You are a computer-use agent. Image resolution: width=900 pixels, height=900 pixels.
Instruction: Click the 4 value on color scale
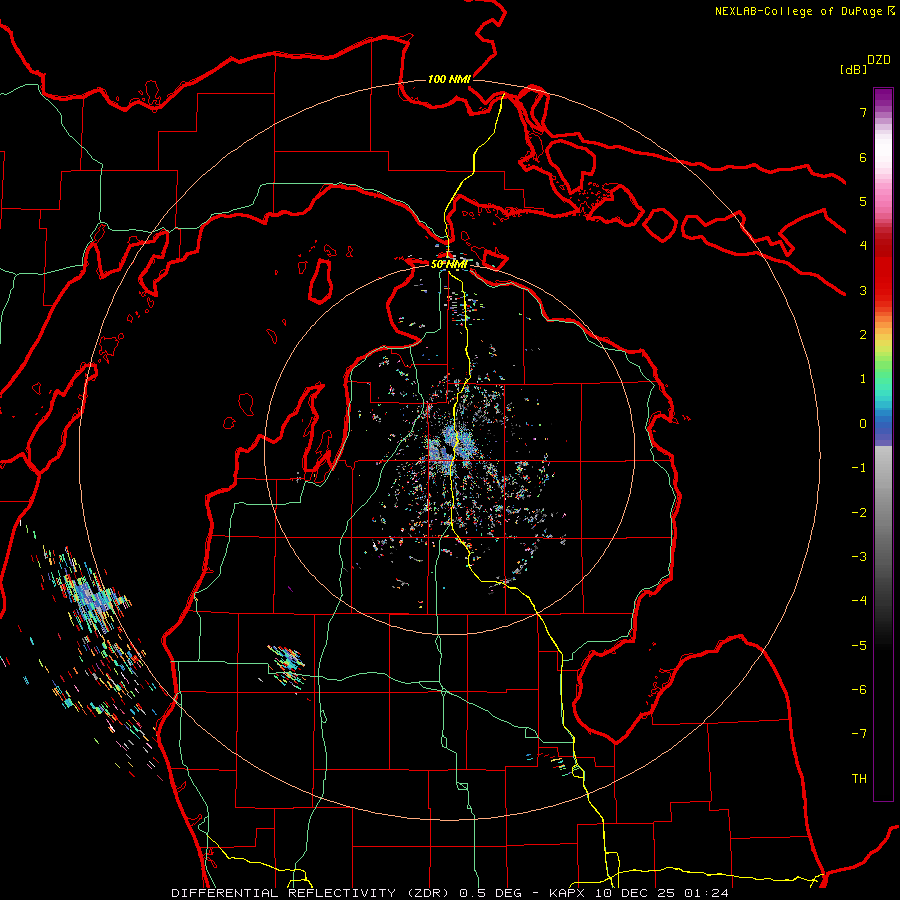pyautogui.click(x=863, y=246)
